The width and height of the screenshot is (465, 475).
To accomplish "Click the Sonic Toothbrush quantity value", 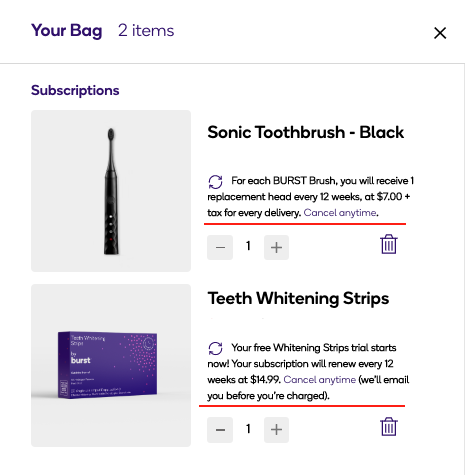I will pyautogui.click(x=248, y=246).
